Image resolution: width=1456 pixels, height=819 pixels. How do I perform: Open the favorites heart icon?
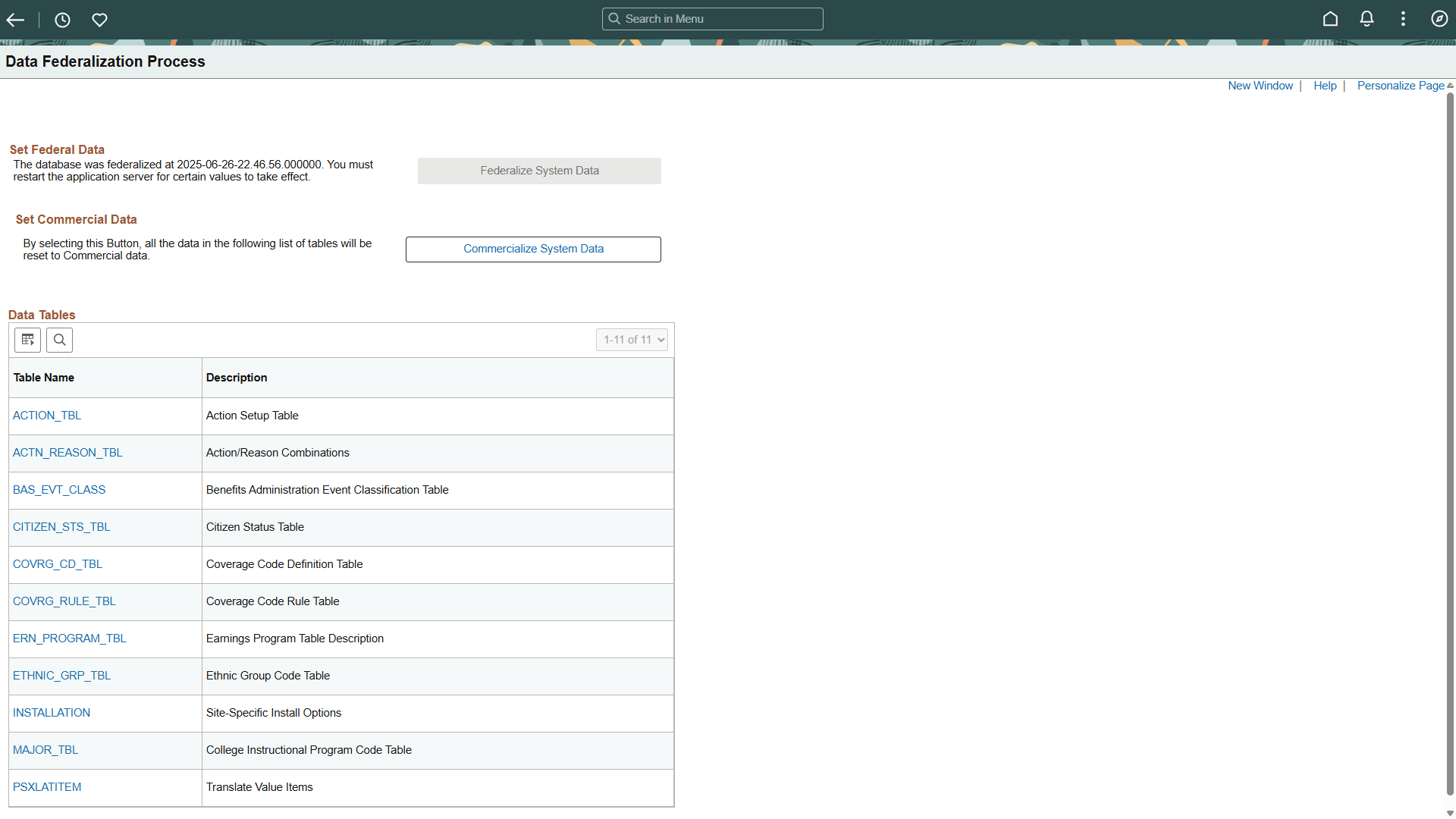coord(99,20)
